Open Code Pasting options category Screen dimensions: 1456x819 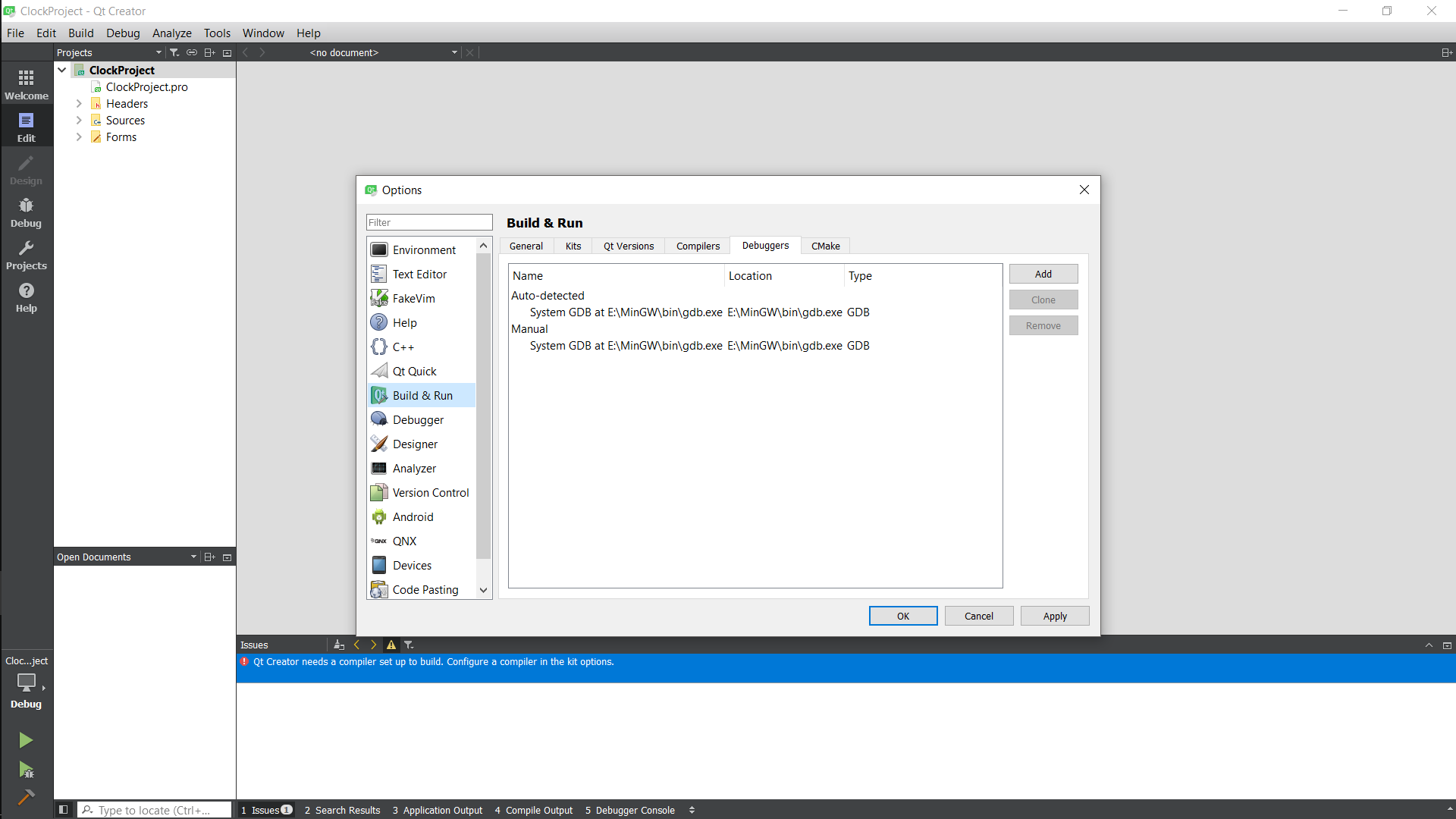422,589
